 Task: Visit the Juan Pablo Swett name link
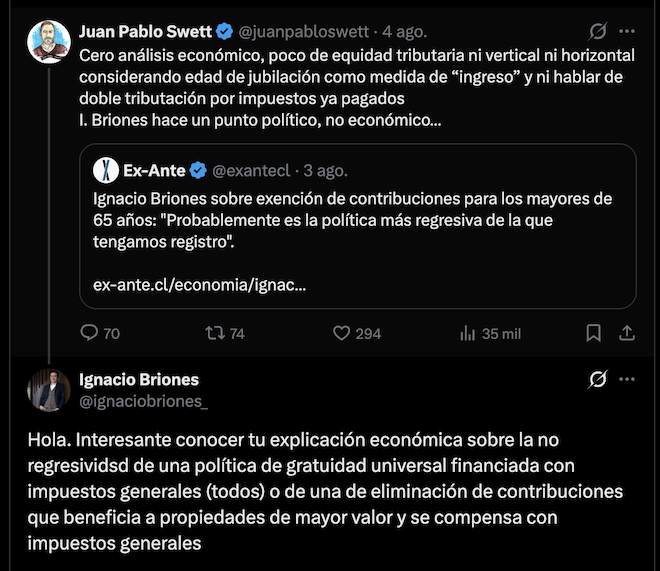pyautogui.click(x=145, y=32)
